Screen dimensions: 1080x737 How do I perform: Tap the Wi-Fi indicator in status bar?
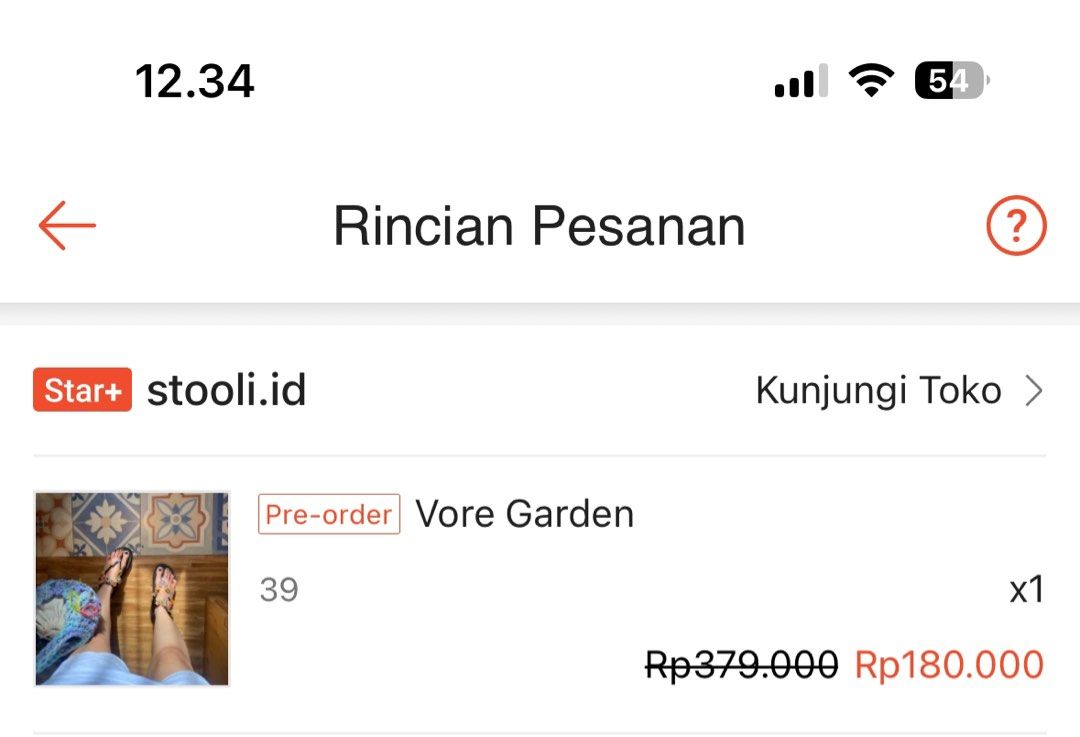[x=870, y=80]
